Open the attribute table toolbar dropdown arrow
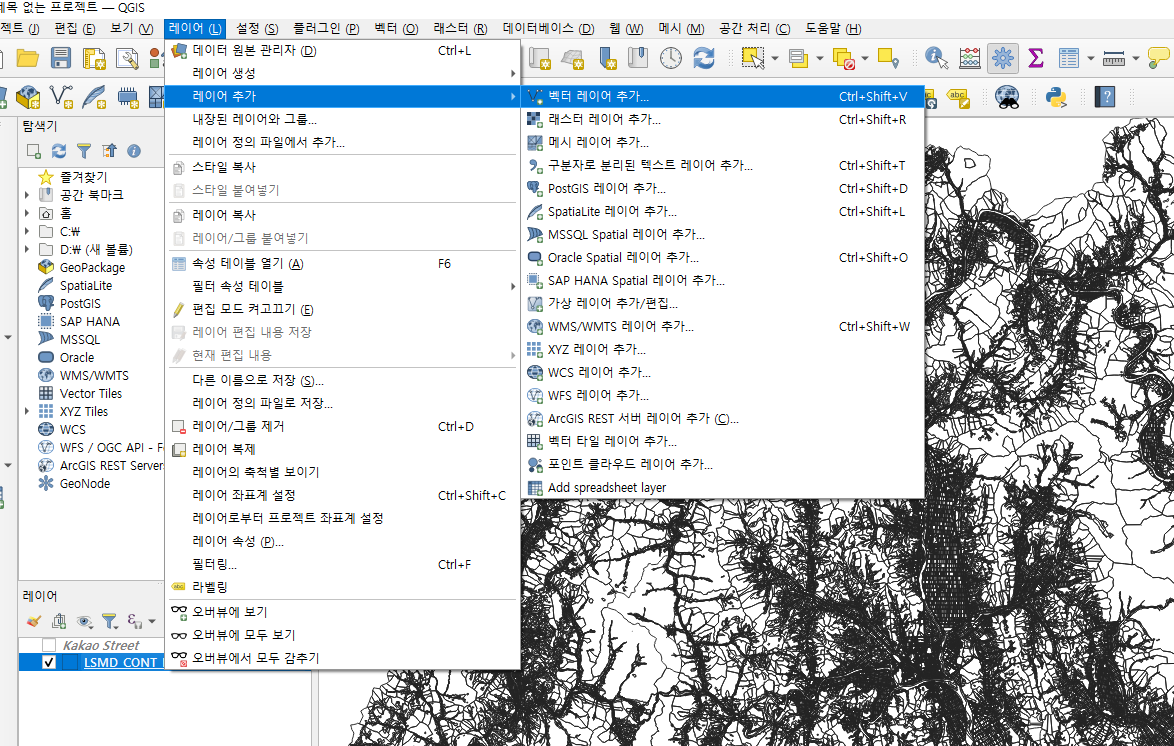This screenshot has height=746, width=1174. tap(1090, 58)
